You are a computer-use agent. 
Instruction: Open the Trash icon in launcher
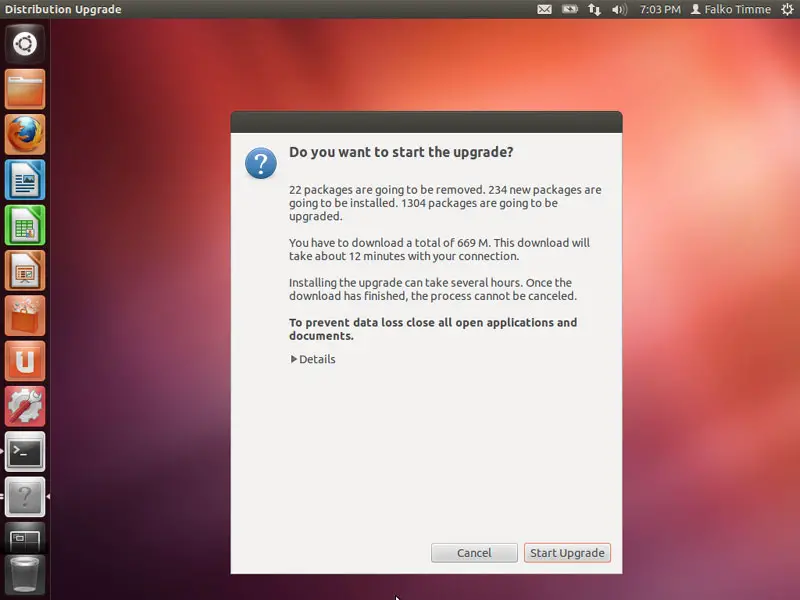click(25, 577)
